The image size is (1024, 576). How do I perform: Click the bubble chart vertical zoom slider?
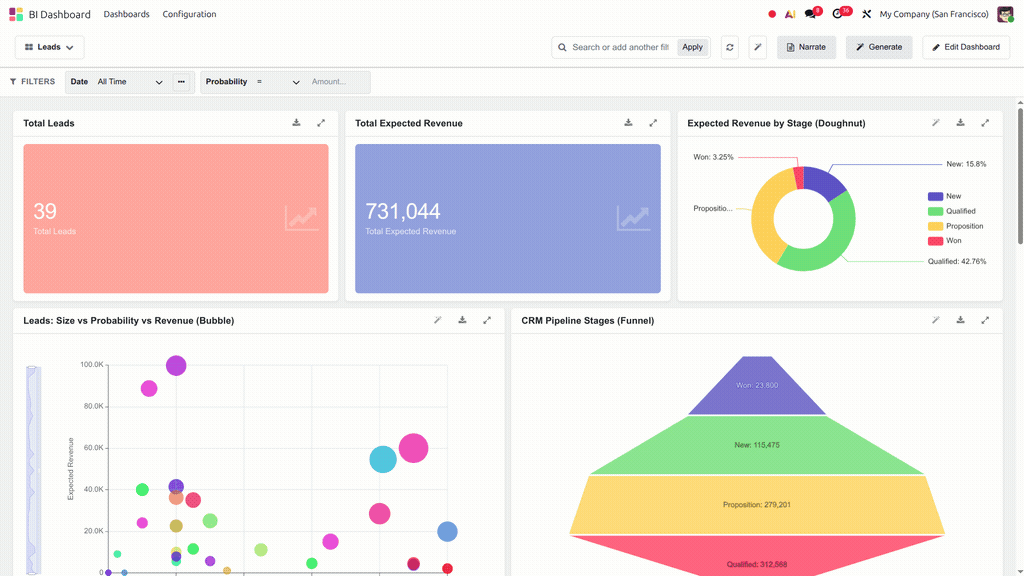(x=33, y=470)
